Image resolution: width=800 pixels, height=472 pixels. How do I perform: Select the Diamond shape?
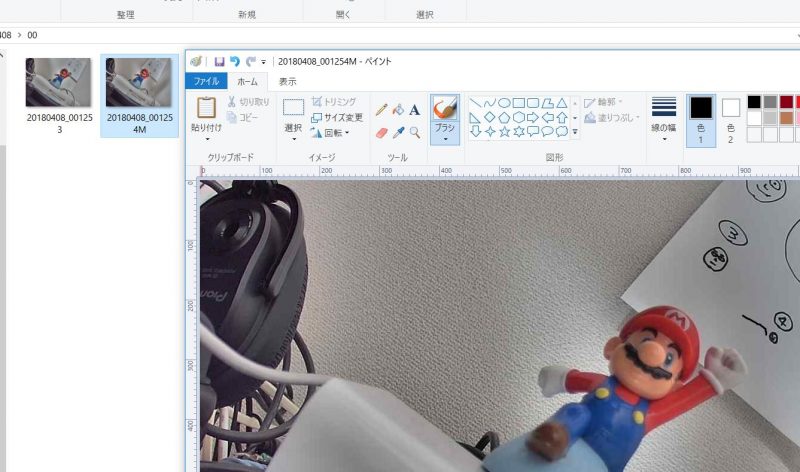490,117
